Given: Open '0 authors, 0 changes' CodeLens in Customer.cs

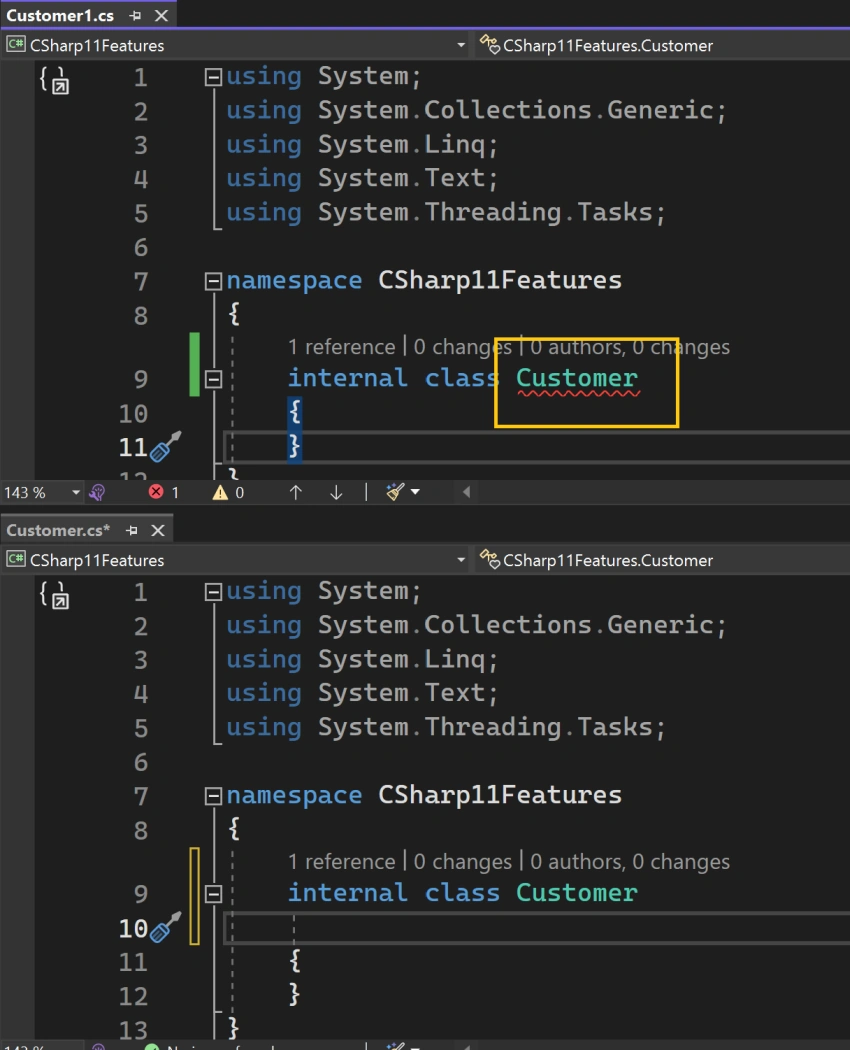Looking at the screenshot, I should 630,861.
